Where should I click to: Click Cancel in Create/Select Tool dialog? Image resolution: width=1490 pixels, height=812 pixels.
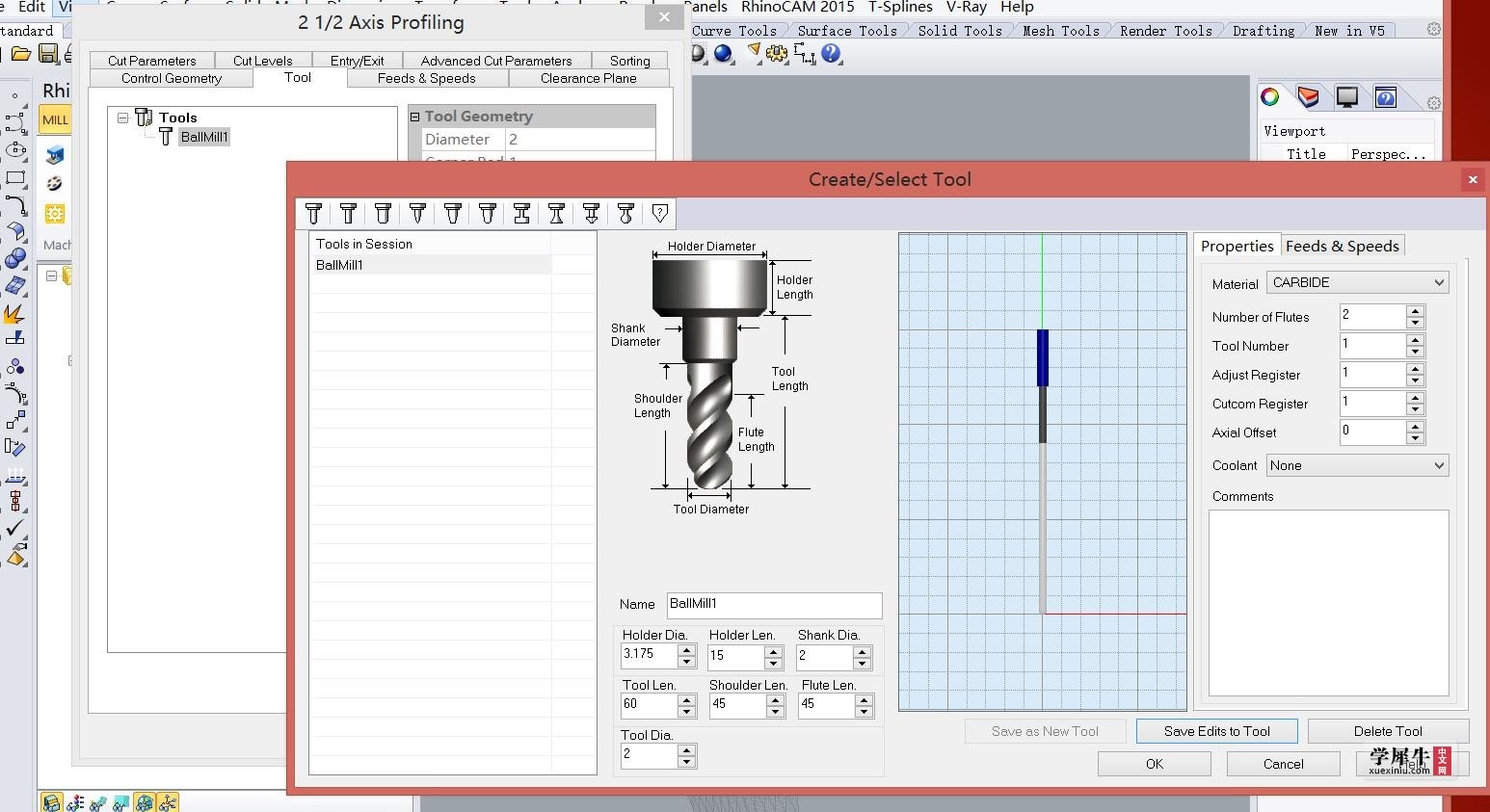tap(1284, 764)
